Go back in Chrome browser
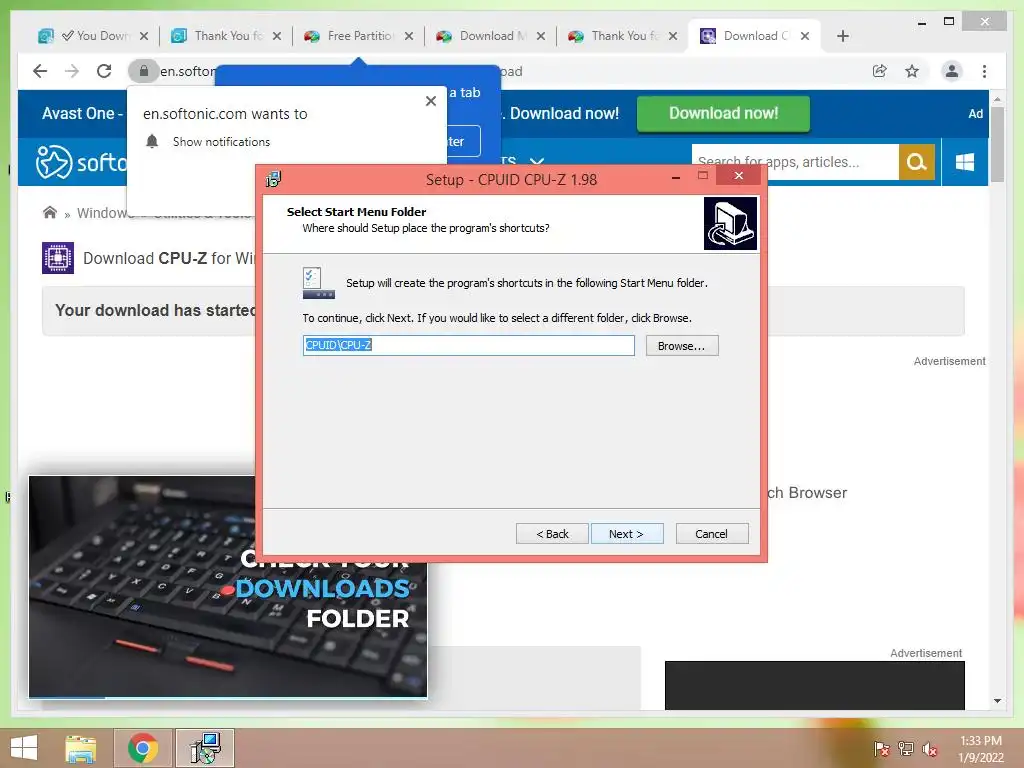 (40, 71)
